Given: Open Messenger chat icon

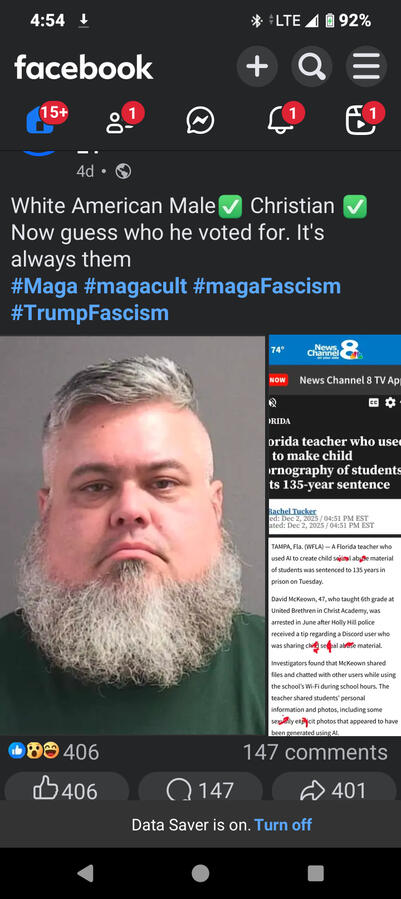Looking at the screenshot, I should click(x=201, y=120).
